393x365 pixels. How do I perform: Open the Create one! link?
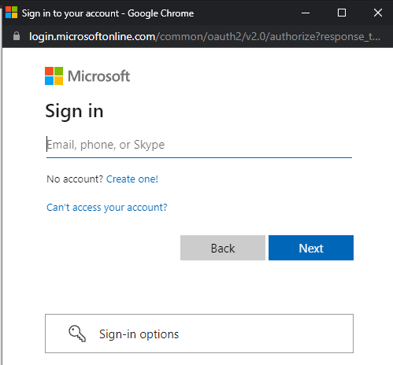click(x=132, y=179)
